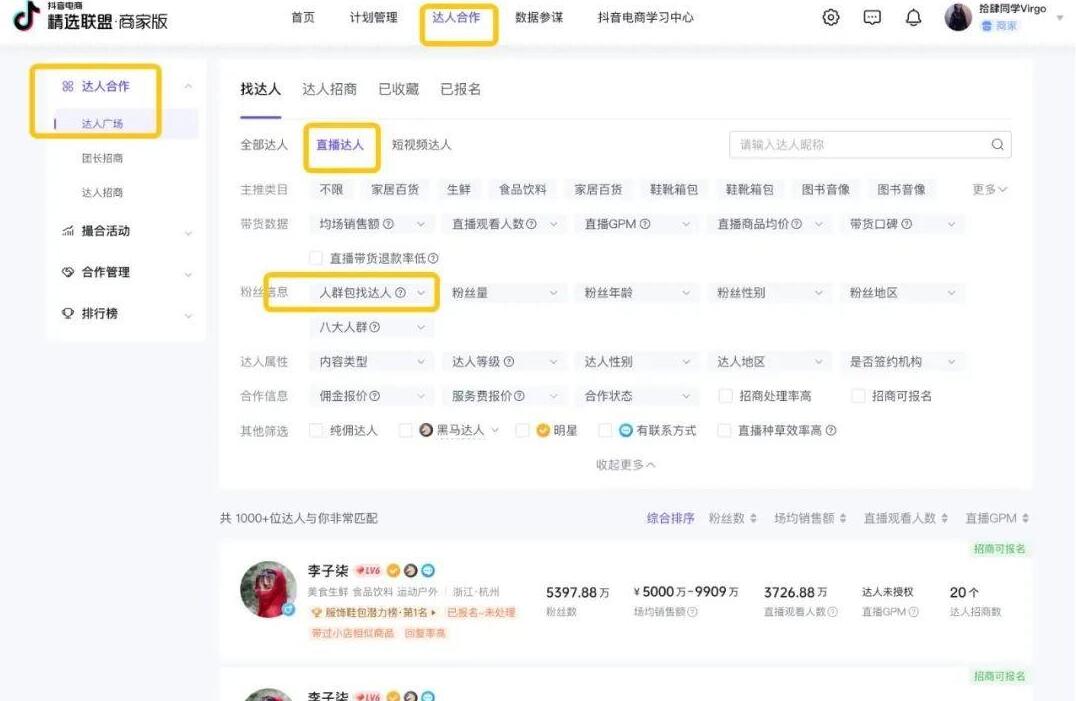1076x701 pixels.
Task: Enable 直播带货退款率低 checkbox
Action: pyautogui.click(x=316, y=258)
